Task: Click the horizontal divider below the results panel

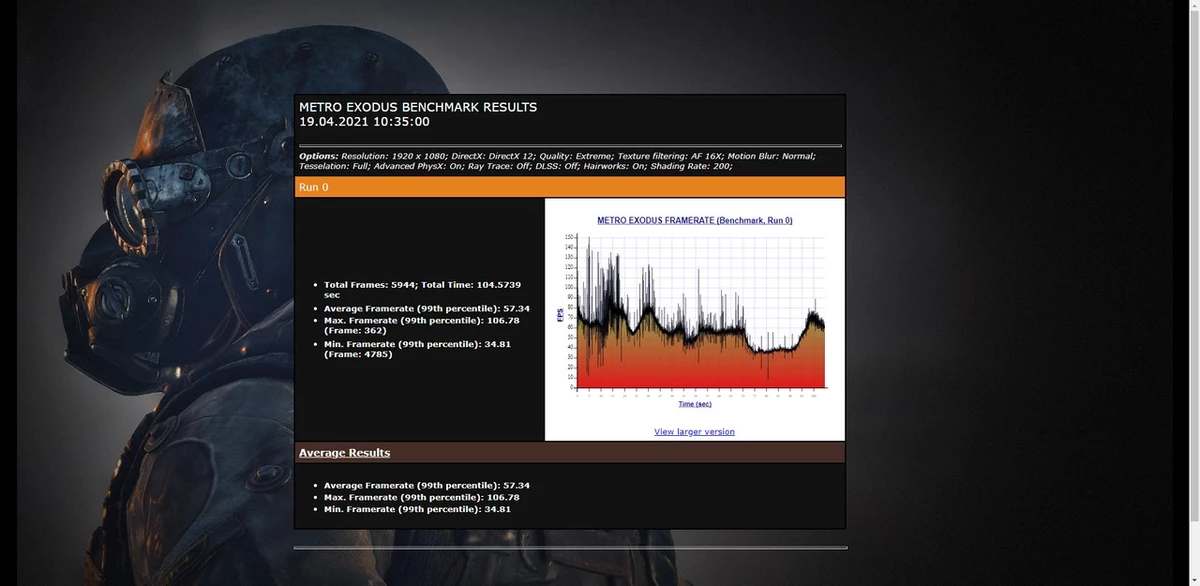Action: tap(569, 548)
